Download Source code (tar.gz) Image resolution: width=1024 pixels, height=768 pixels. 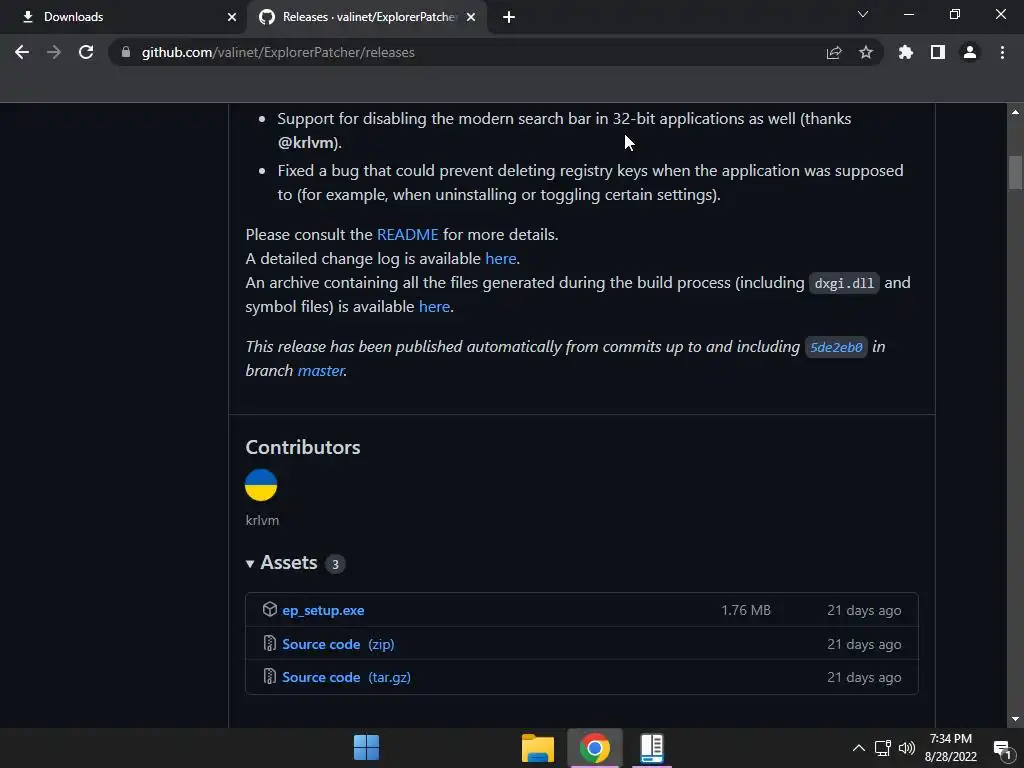[346, 677]
